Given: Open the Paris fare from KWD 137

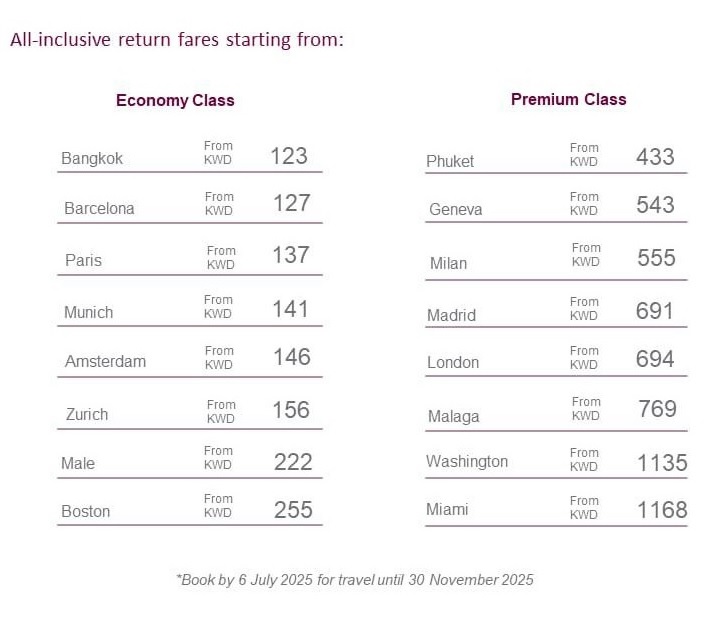Looking at the screenshot, I should coord(190,256).
